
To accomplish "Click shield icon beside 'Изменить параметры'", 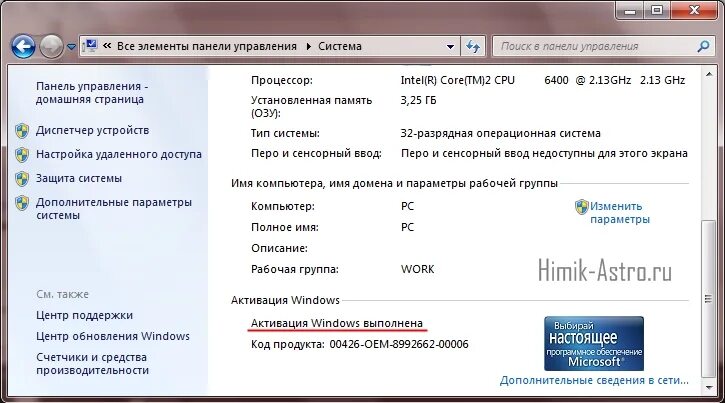I will click(582, 207).
